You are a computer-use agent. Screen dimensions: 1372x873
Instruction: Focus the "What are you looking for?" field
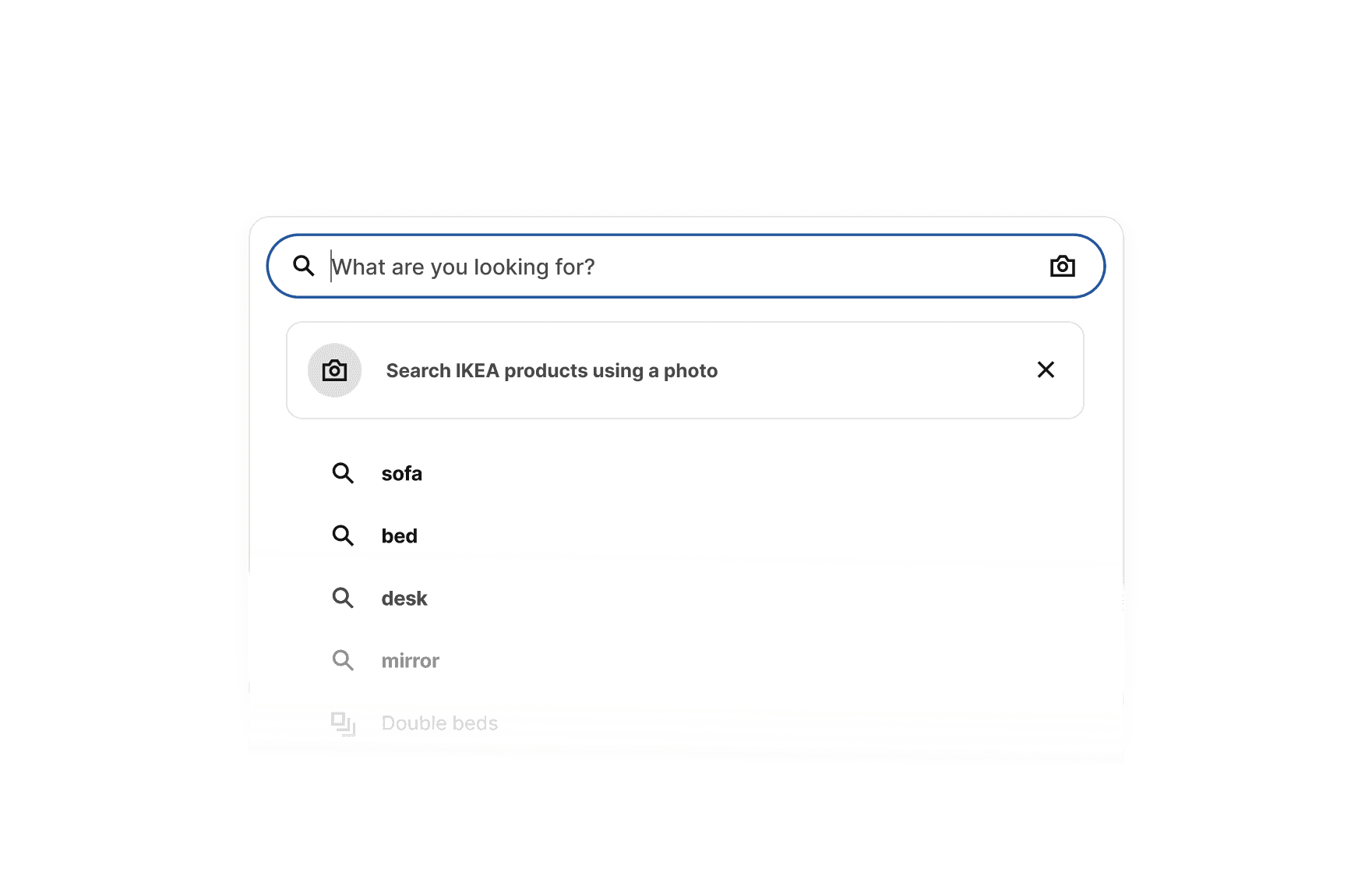[463, 267]
